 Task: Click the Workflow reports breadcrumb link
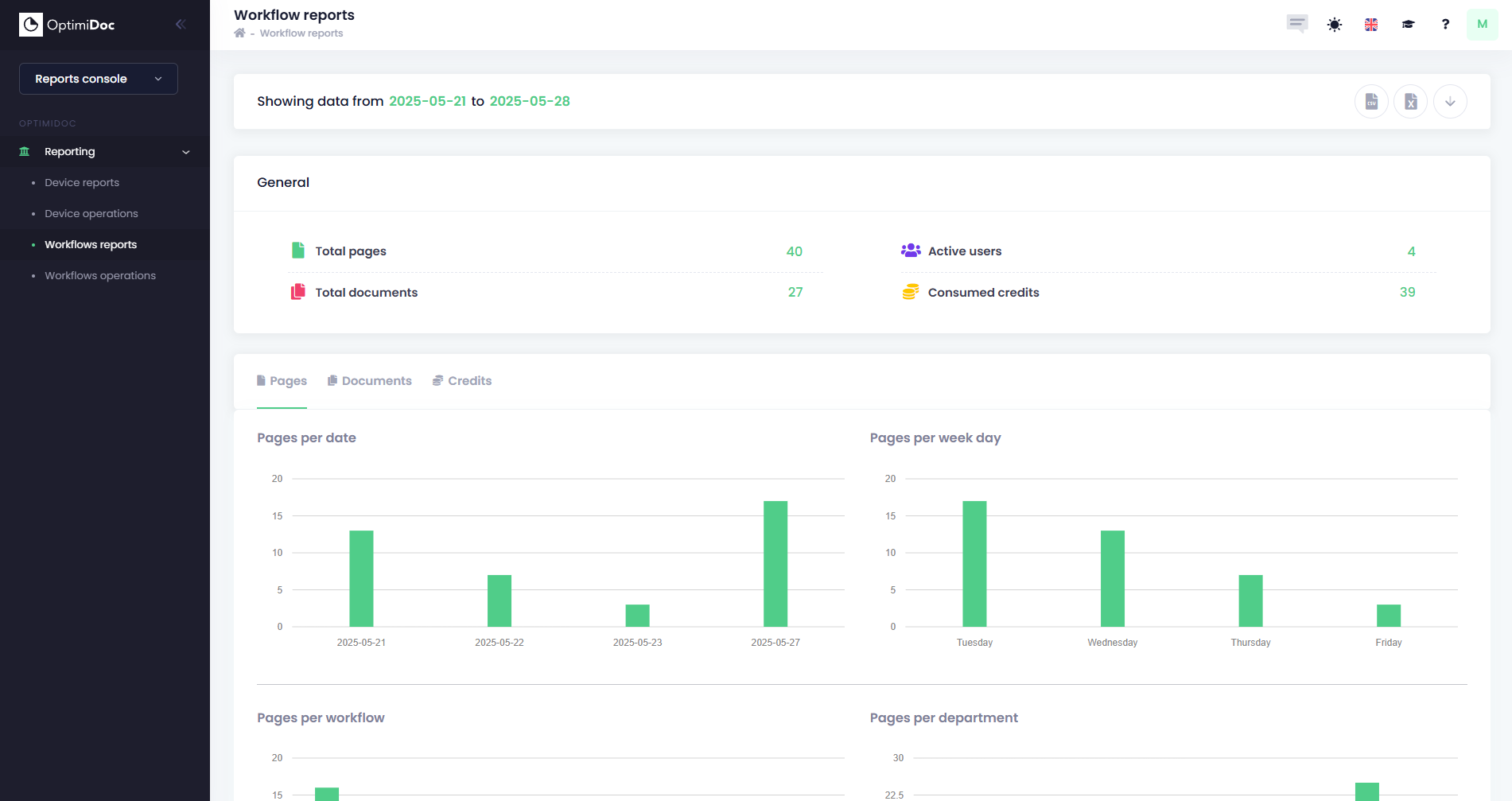point(301,33)
